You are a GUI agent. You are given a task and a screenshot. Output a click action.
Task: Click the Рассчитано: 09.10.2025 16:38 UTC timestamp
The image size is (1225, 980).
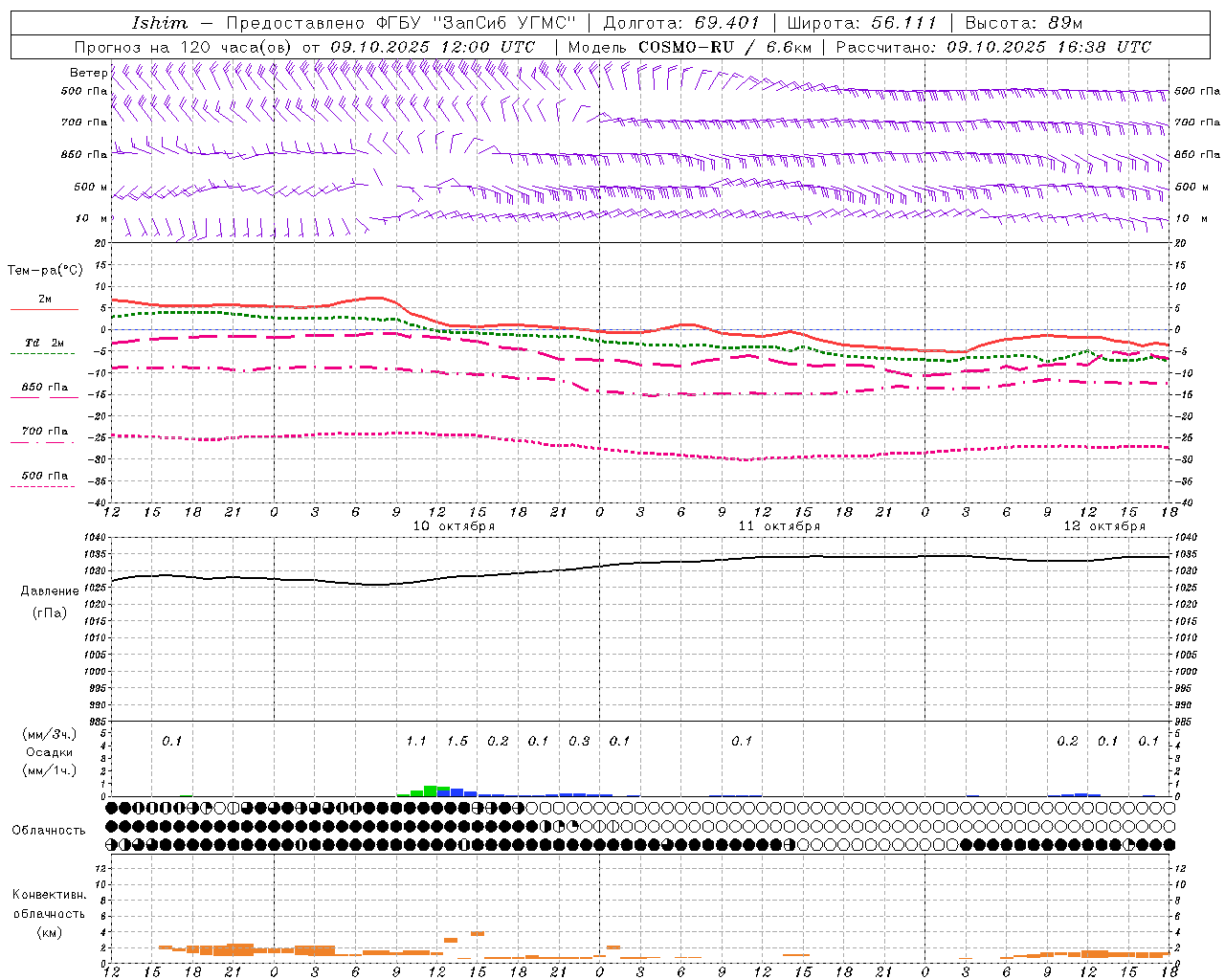(993, 47)
